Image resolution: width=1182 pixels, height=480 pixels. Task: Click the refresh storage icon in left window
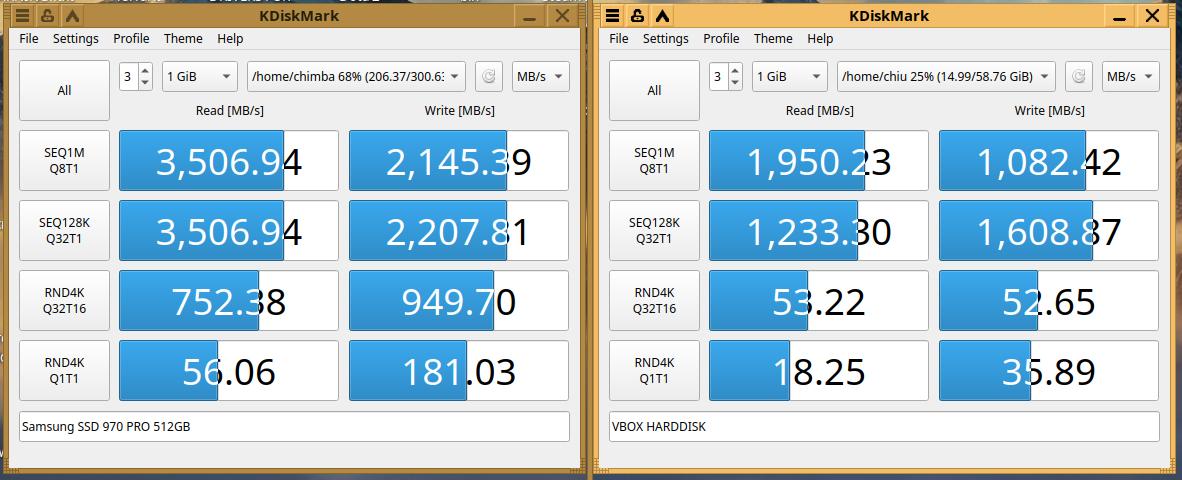point(488,76)
